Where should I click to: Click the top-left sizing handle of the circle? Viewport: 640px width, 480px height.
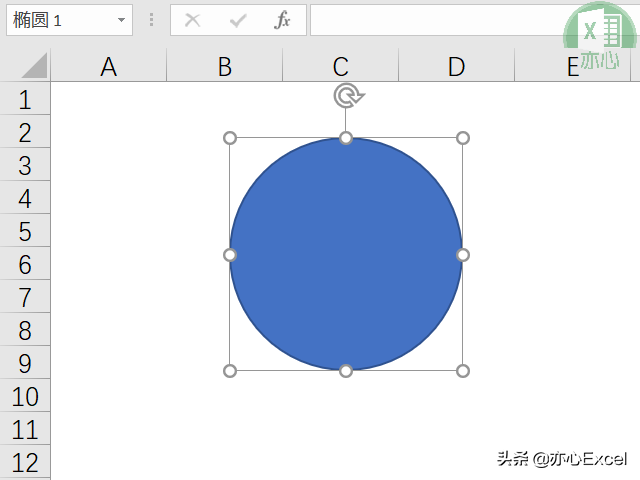pyautogui.click(x=230, y=138)
